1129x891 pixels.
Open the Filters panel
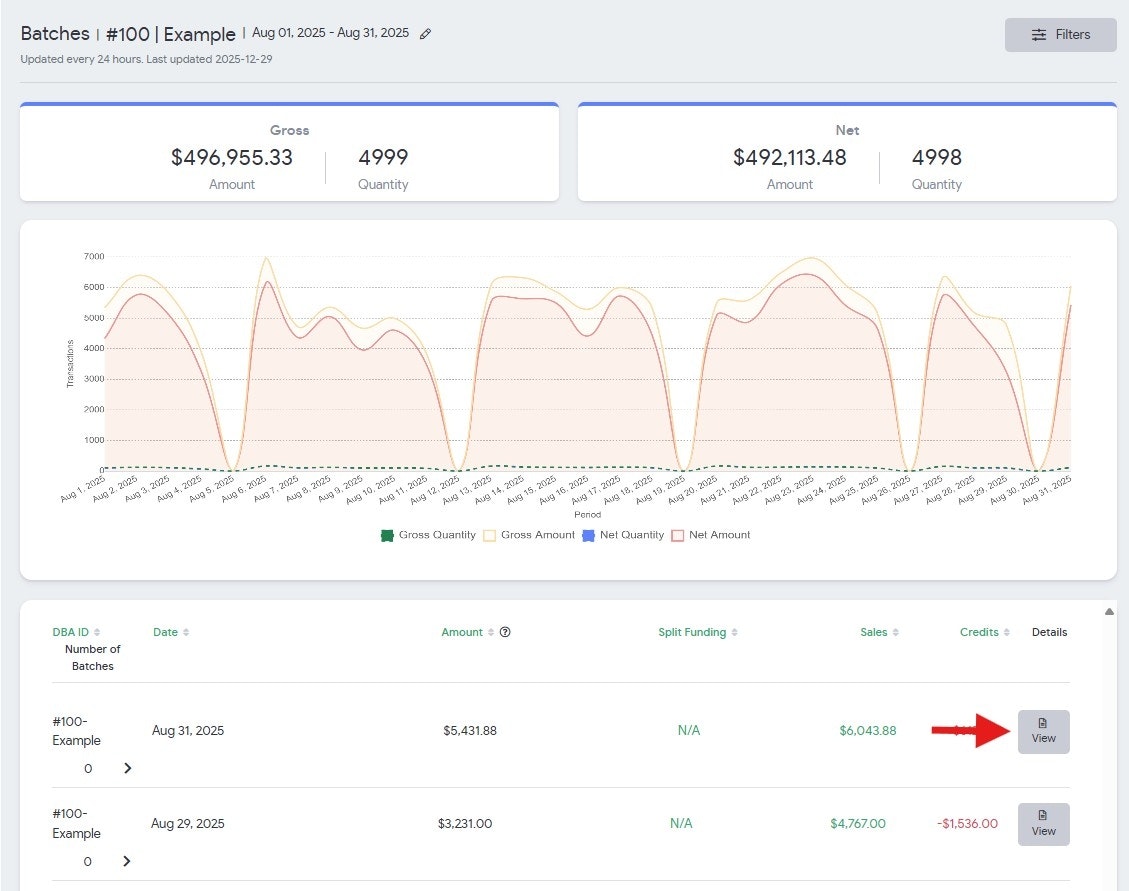(x=1060, y=34)
